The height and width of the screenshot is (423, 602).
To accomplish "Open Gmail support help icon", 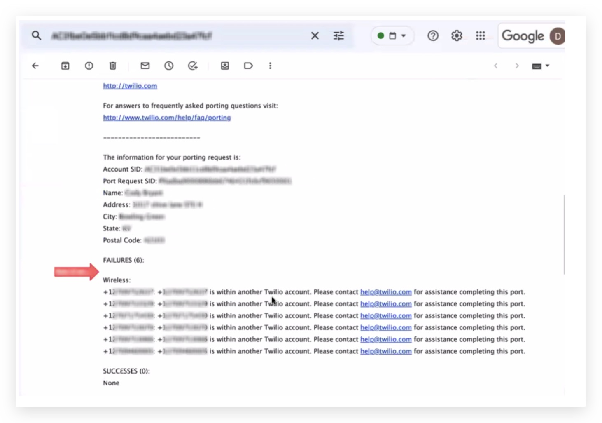I will (x=433, y=36).
